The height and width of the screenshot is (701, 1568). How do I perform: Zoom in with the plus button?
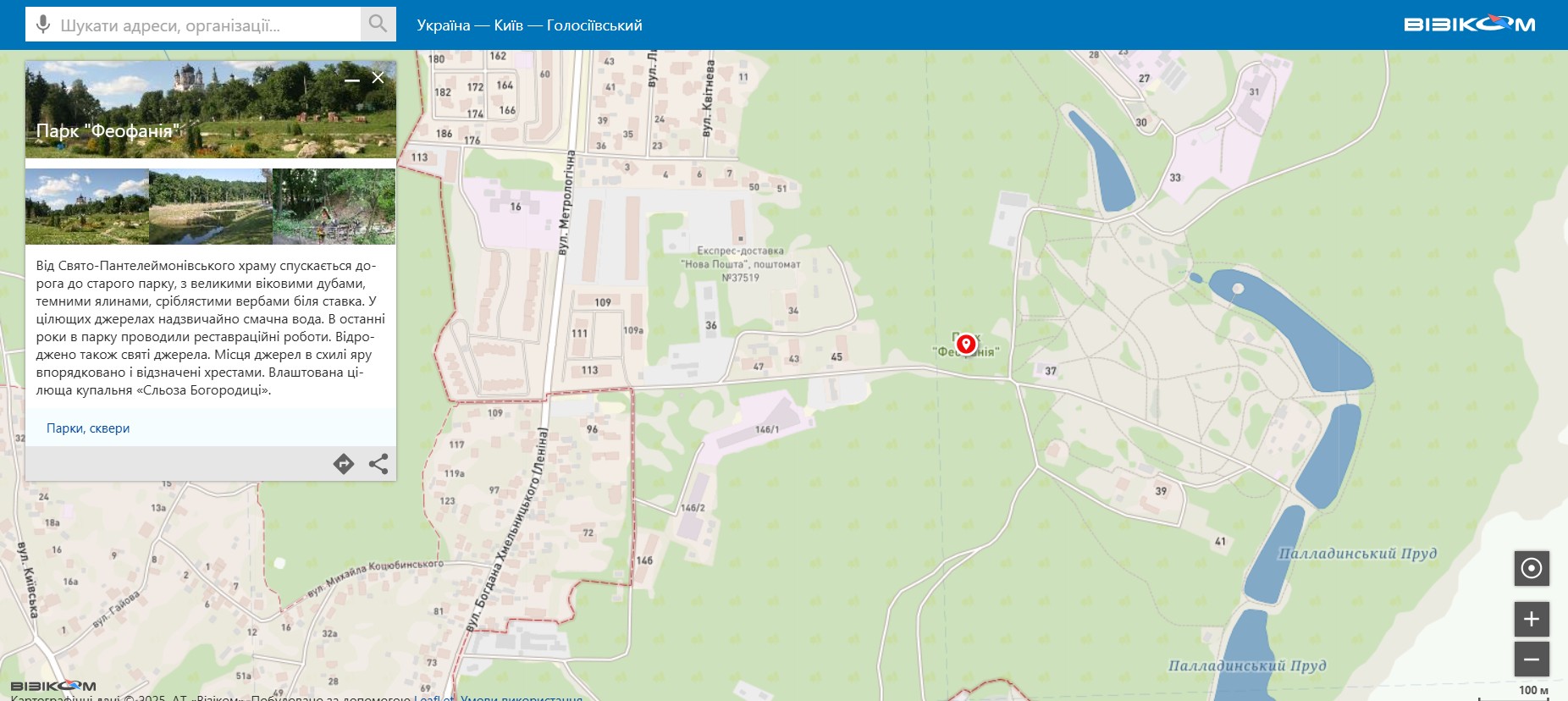point(1532,620)
